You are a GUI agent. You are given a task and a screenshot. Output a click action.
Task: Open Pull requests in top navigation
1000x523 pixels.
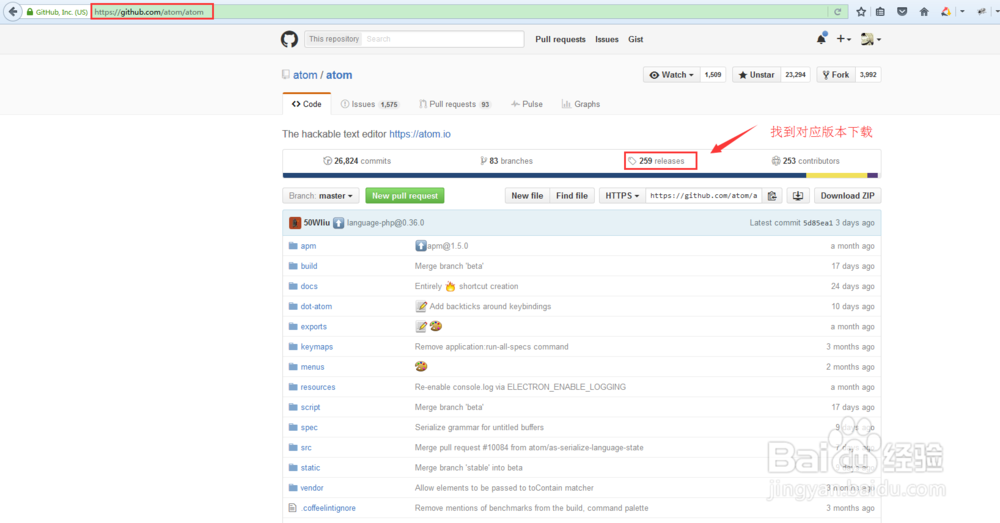(x=560, y=39)
